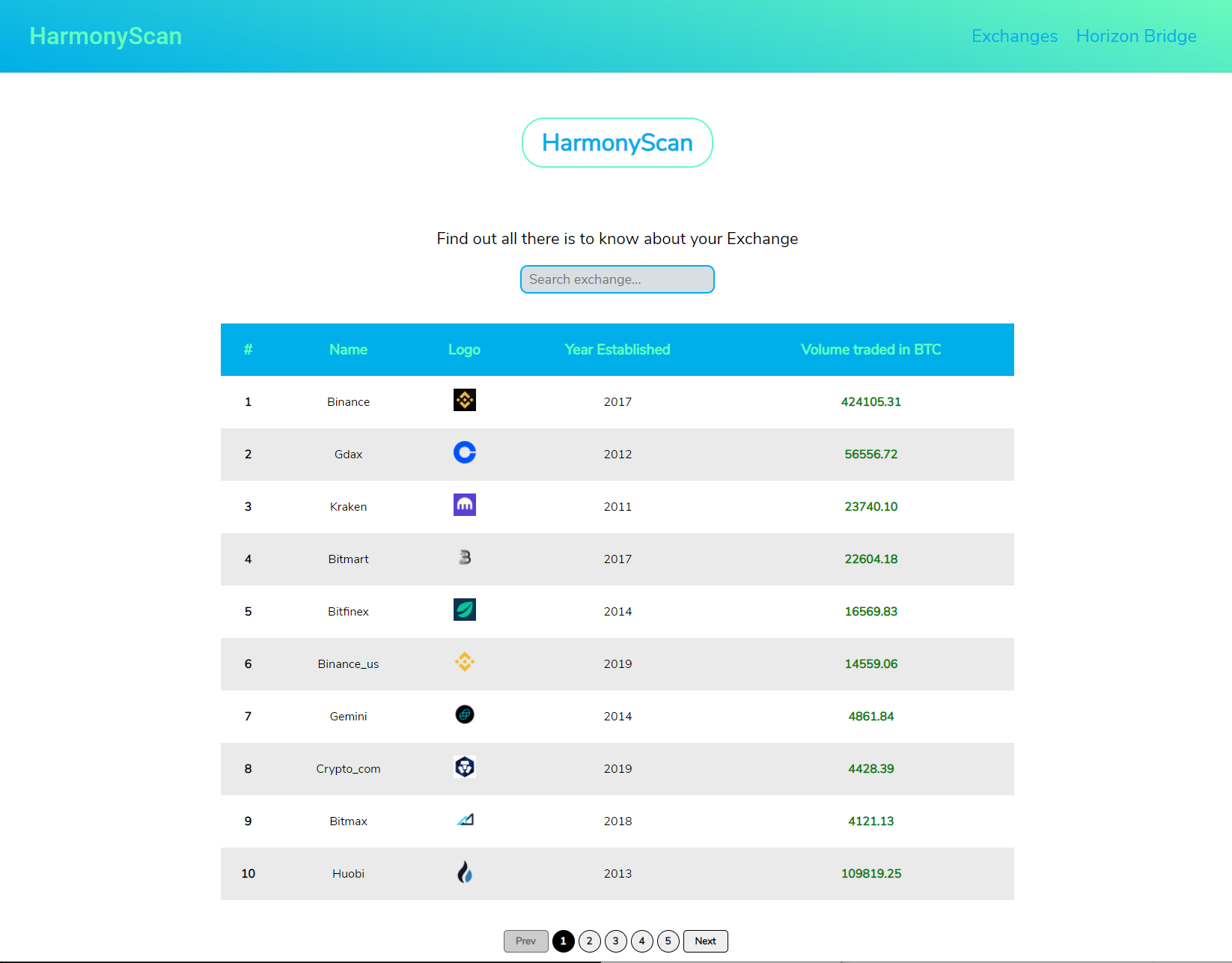Click the Bitmax logo icon
Screen dimensions: 1232x963
pyautogui.click(x=465, y=819)
